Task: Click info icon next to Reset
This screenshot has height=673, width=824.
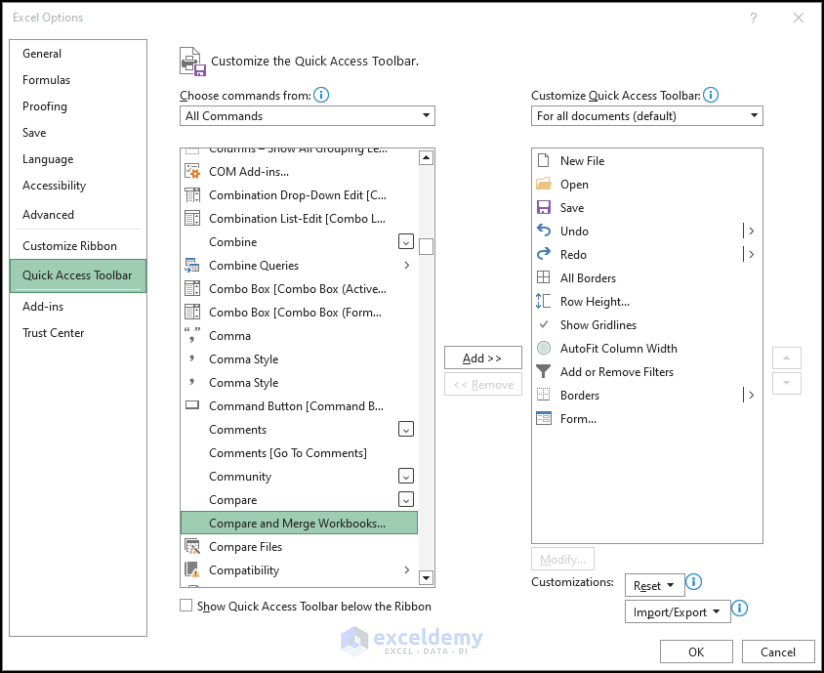Action: 694,582
